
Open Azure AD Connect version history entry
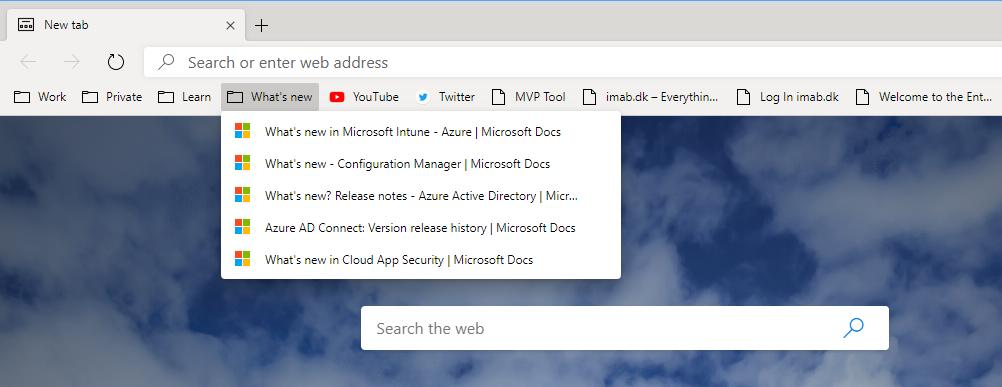420,227
